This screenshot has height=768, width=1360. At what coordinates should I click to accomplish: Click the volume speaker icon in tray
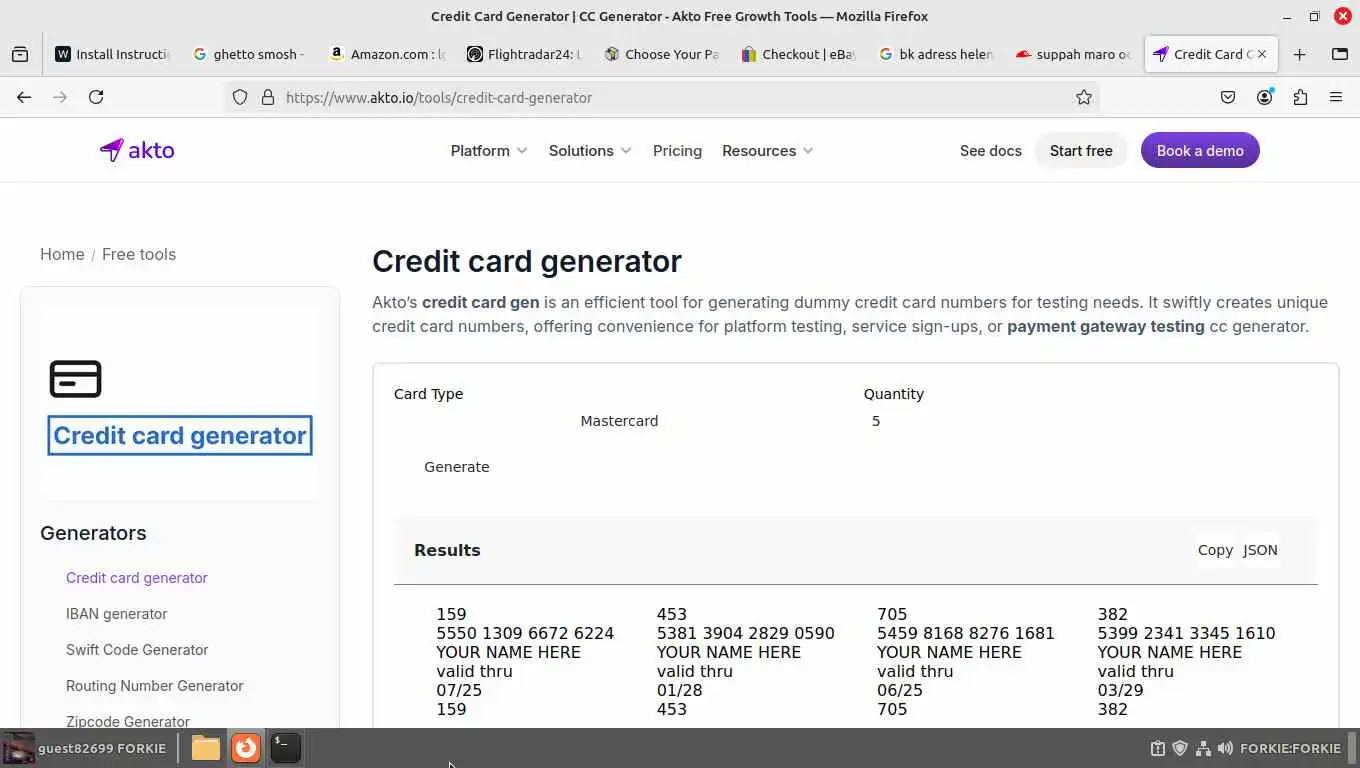tap(1225, 748)
